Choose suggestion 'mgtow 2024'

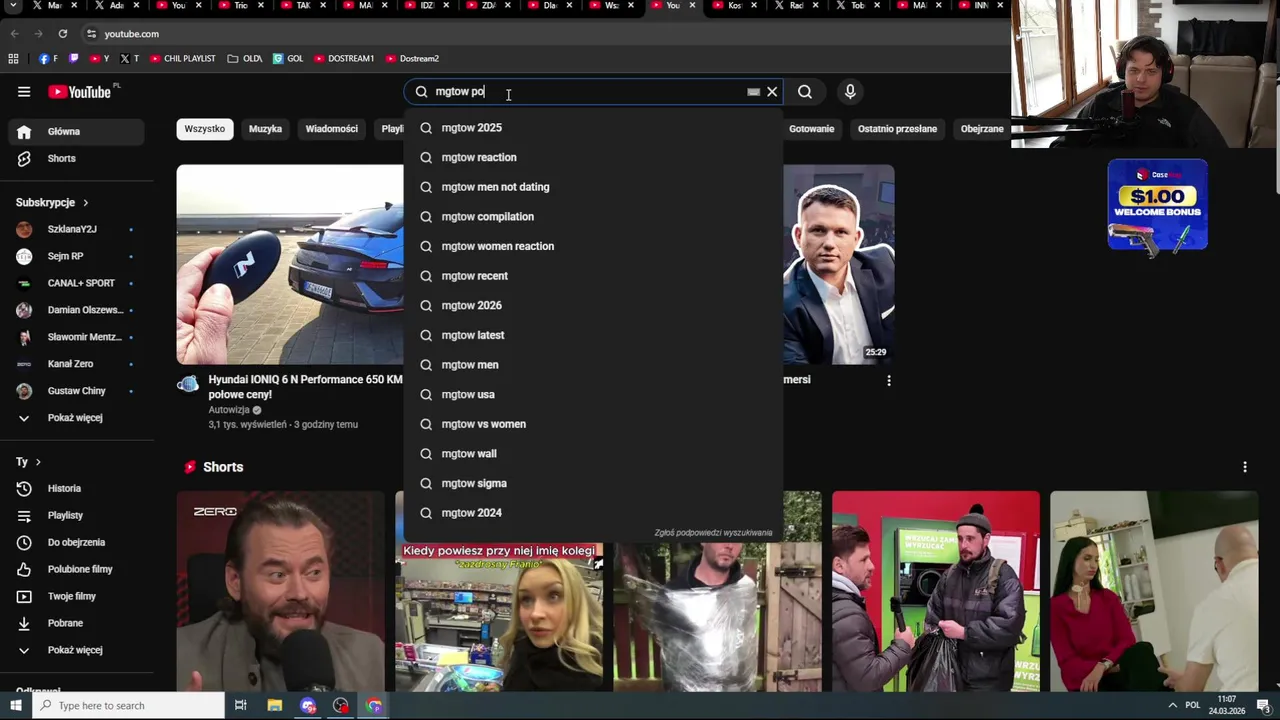pos(593,513)
